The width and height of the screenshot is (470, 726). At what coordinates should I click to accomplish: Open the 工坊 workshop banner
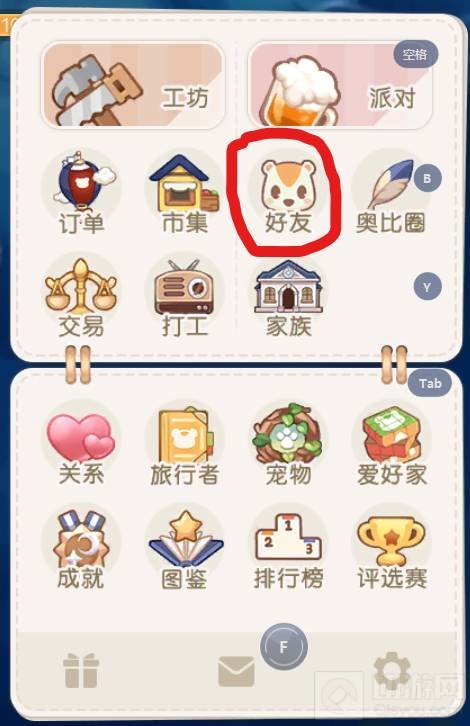133,85
